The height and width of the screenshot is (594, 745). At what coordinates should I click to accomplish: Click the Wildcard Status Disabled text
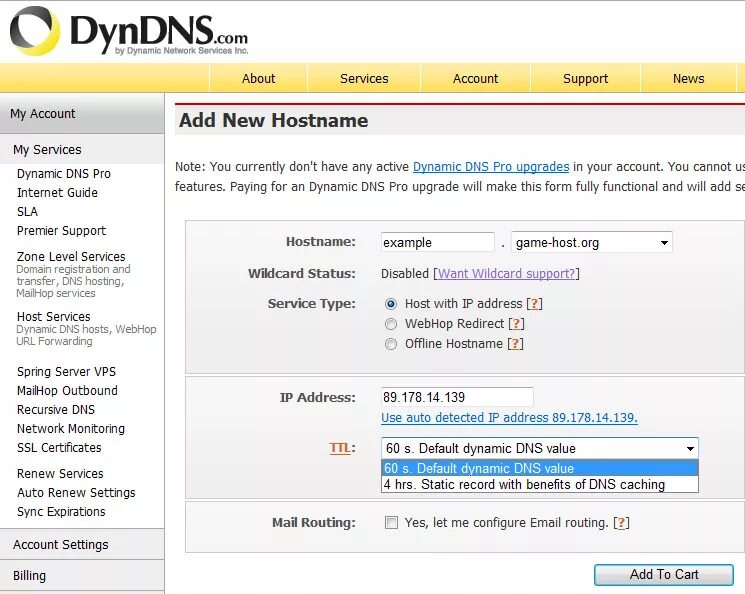(405, 274)
